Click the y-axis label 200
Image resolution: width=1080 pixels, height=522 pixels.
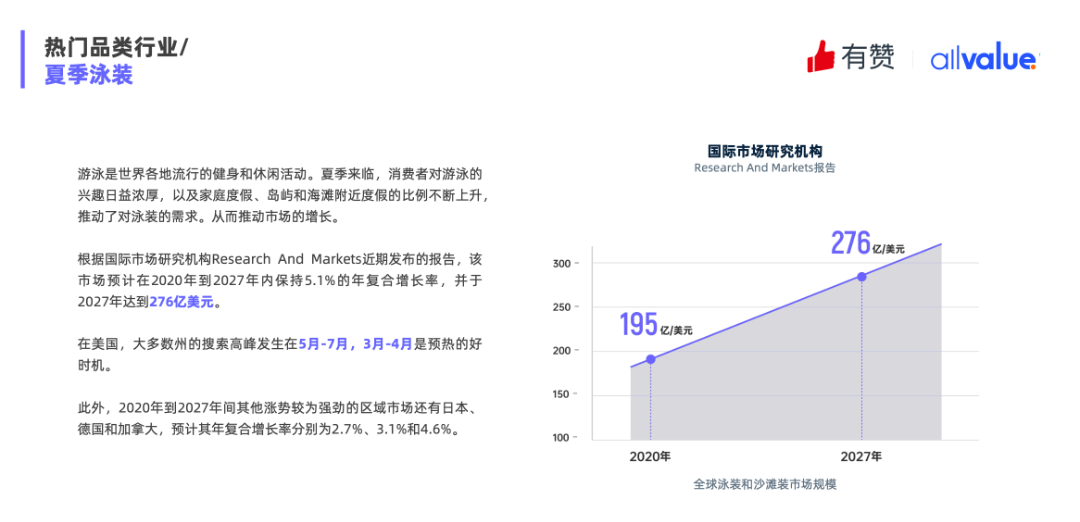pyautogui.click(x=563, y=351)
